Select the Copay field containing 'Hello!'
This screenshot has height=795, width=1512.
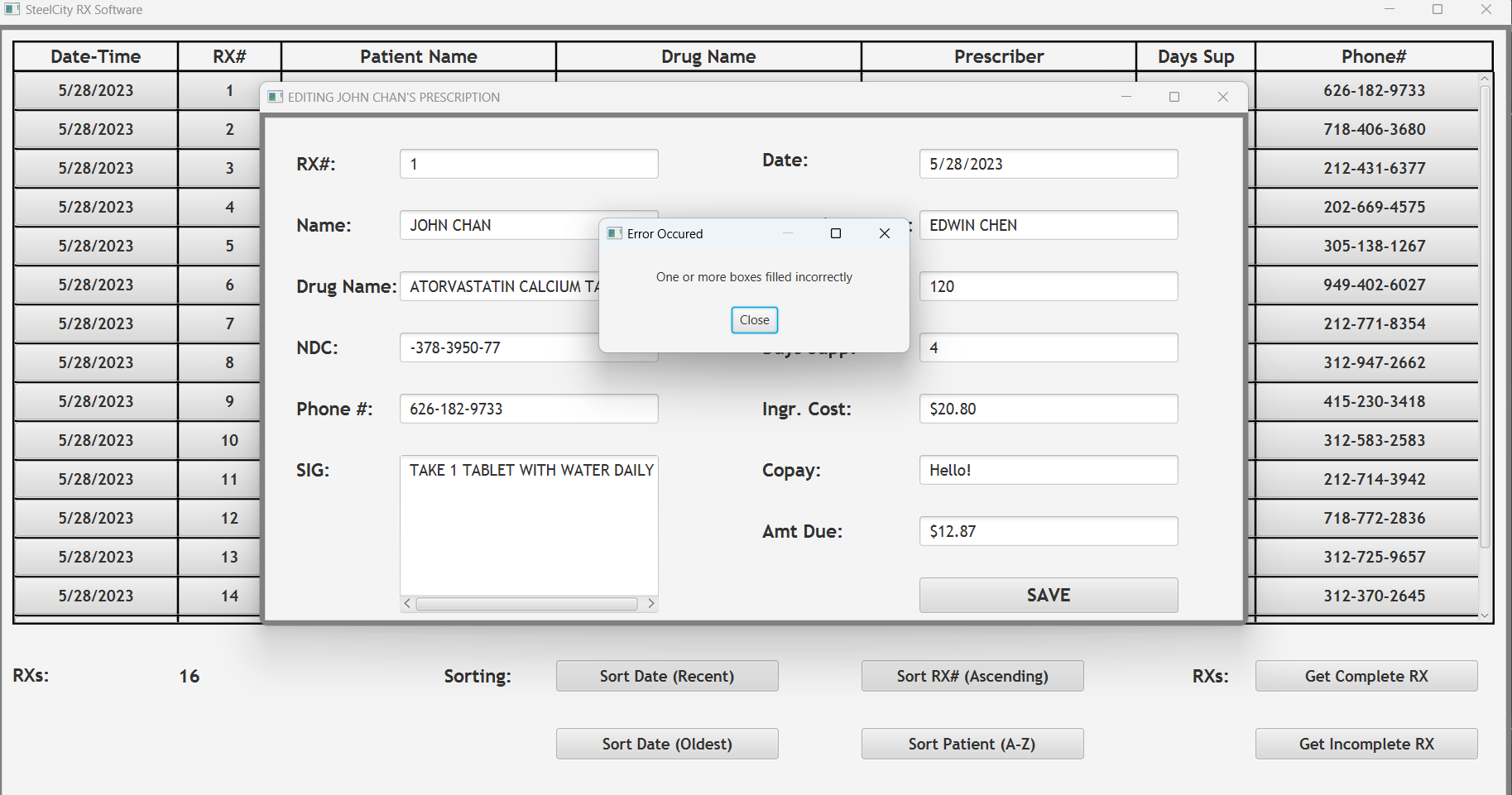click(1048, 470)
